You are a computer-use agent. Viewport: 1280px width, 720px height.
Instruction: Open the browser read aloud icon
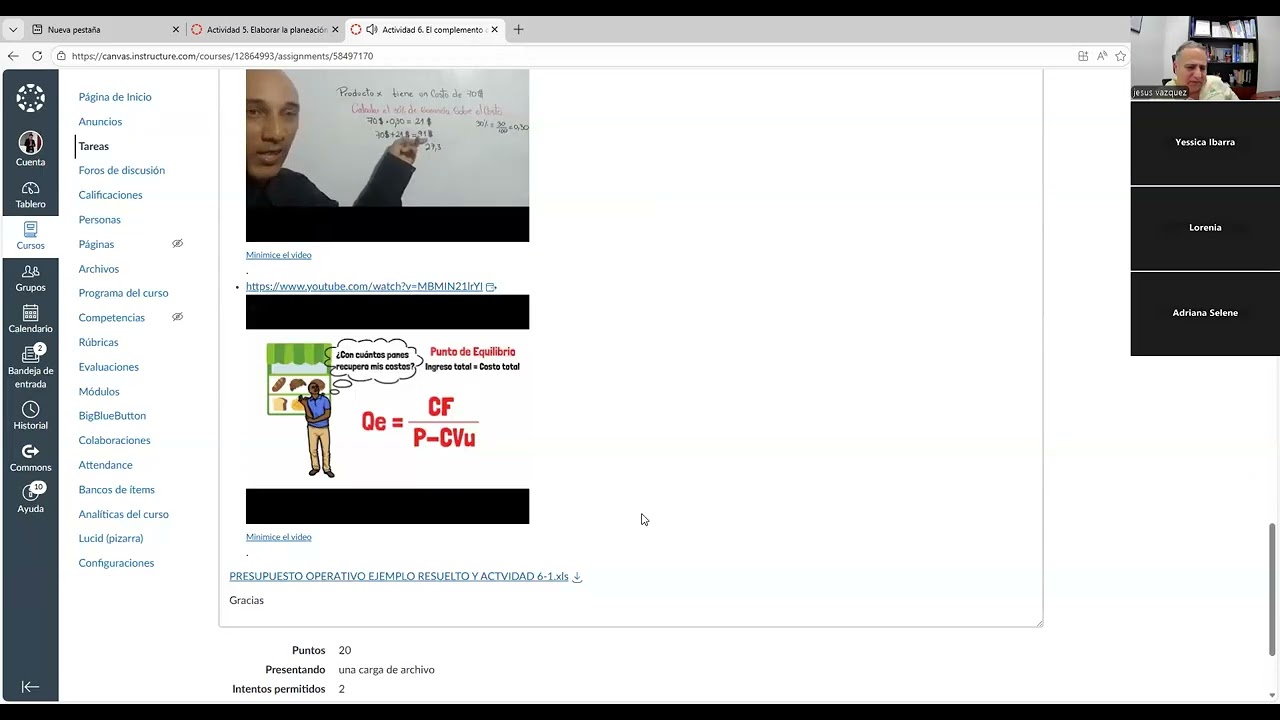(1102, 56)
